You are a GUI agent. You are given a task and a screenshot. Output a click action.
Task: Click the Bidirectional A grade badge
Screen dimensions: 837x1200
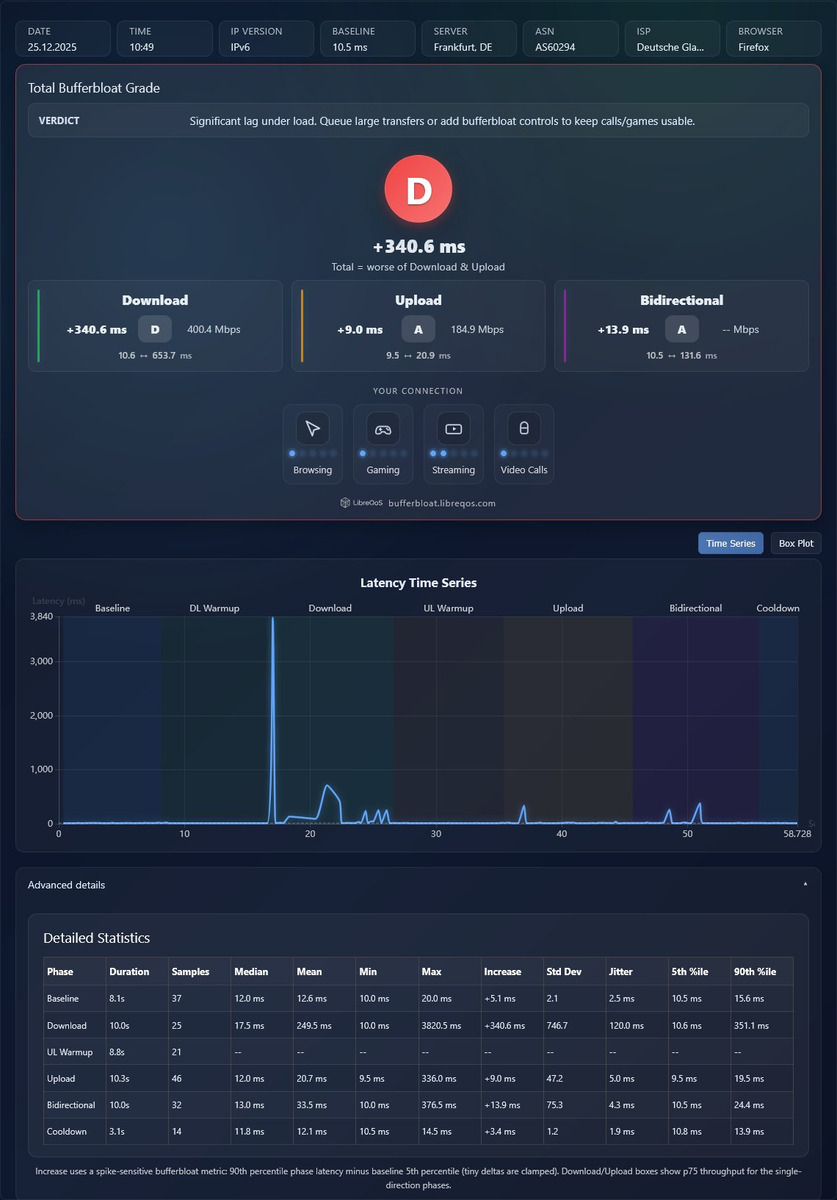pos(682,329)
